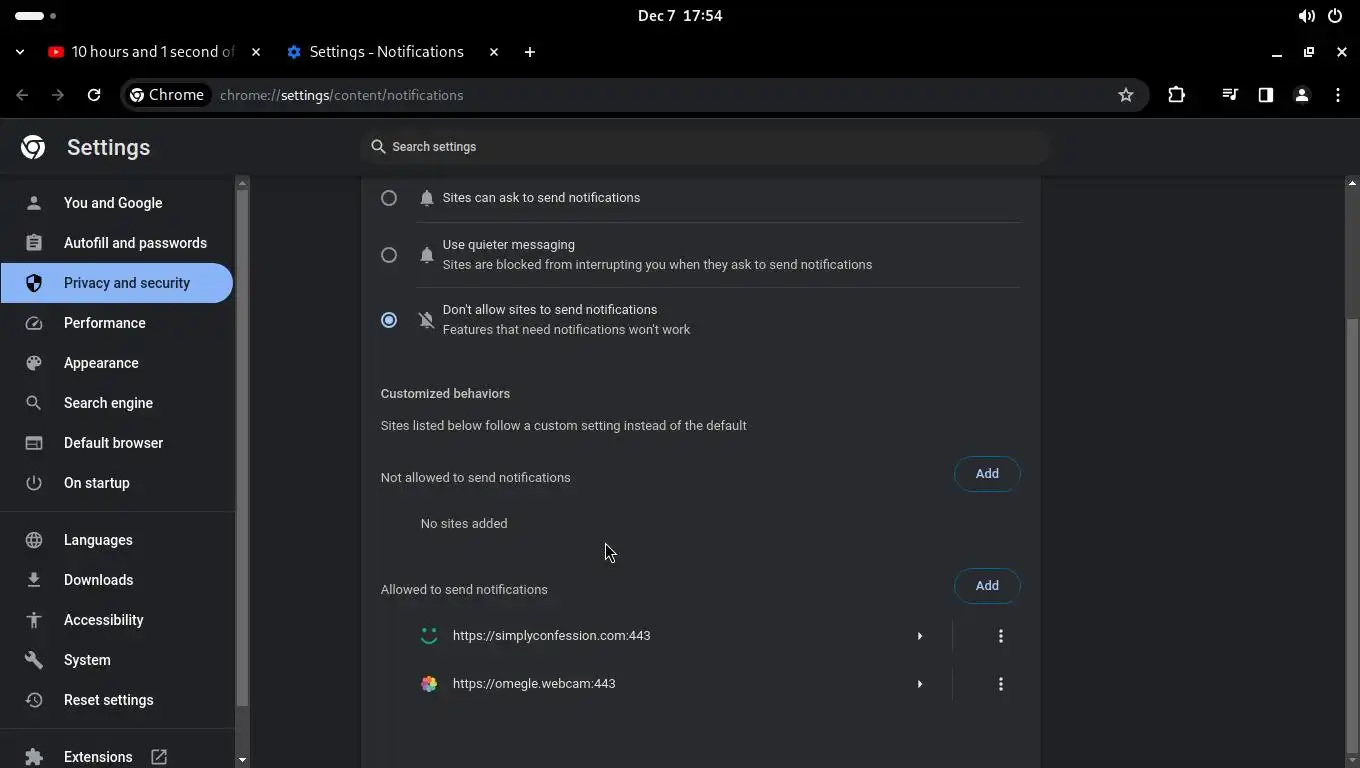Open Chrome's three-dot main menu
The height and width of the screenshot is (768, 1360).
(1338, 95)
